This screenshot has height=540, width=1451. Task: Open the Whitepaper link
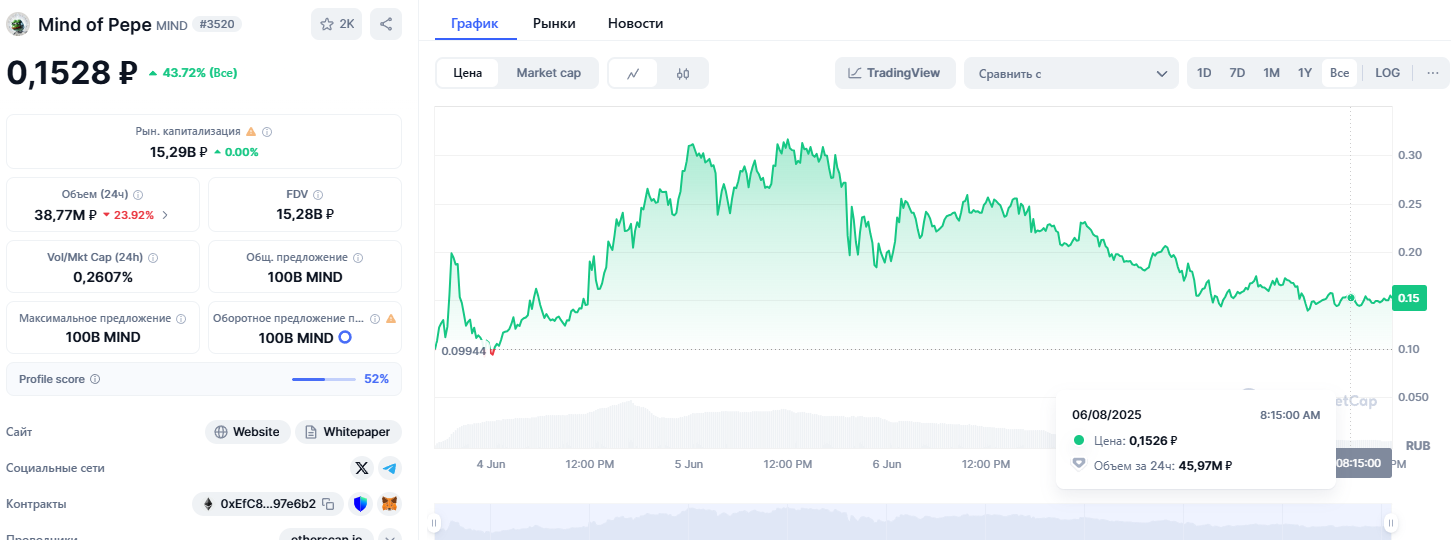348,432
